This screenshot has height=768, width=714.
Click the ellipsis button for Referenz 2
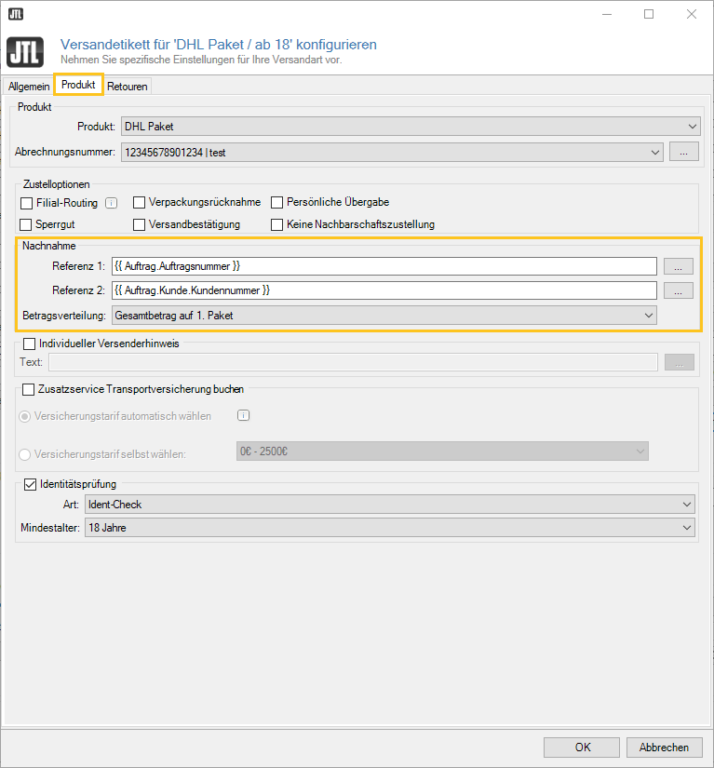[678, 290]
